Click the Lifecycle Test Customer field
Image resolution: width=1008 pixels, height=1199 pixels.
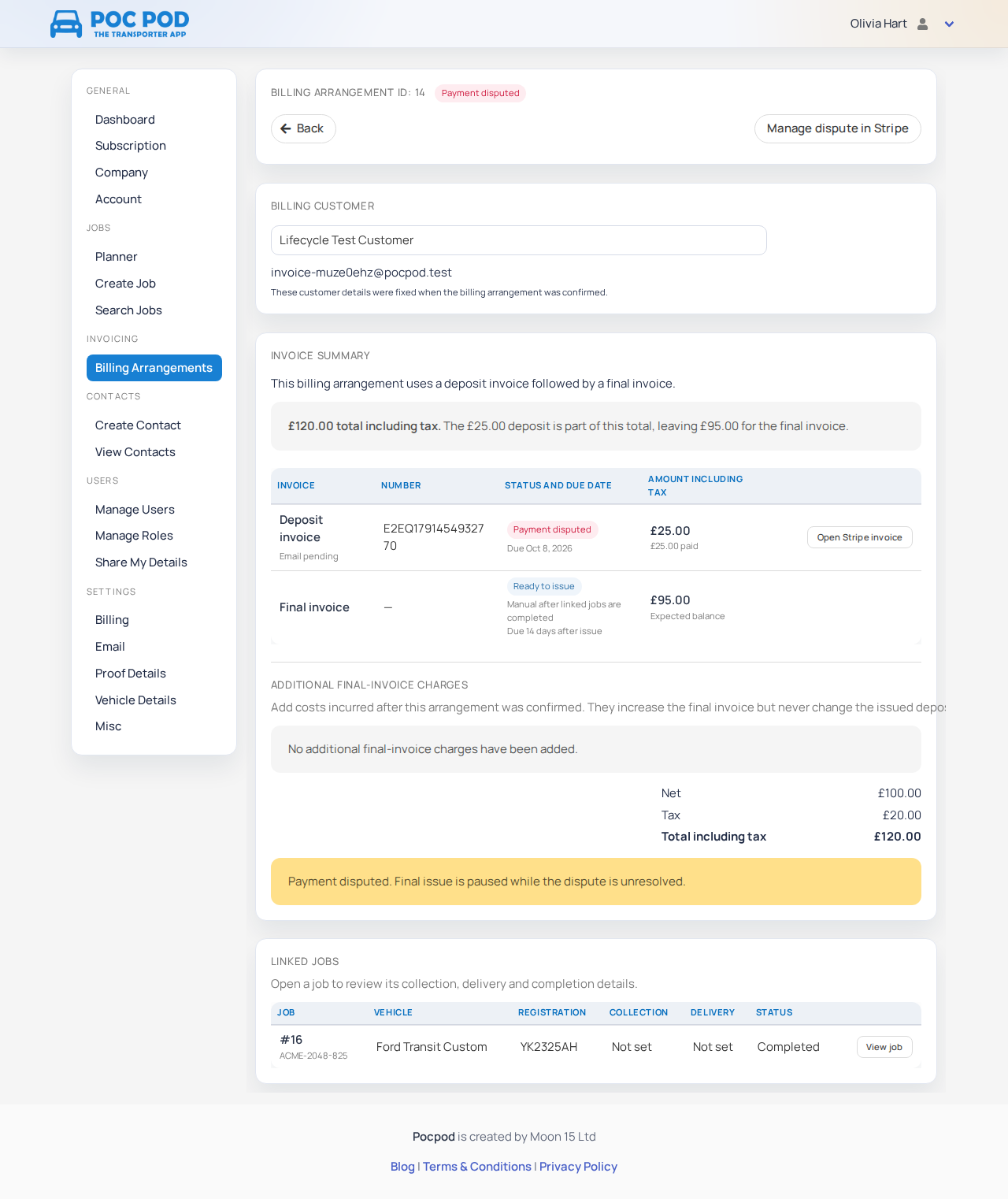click(519, 240)
